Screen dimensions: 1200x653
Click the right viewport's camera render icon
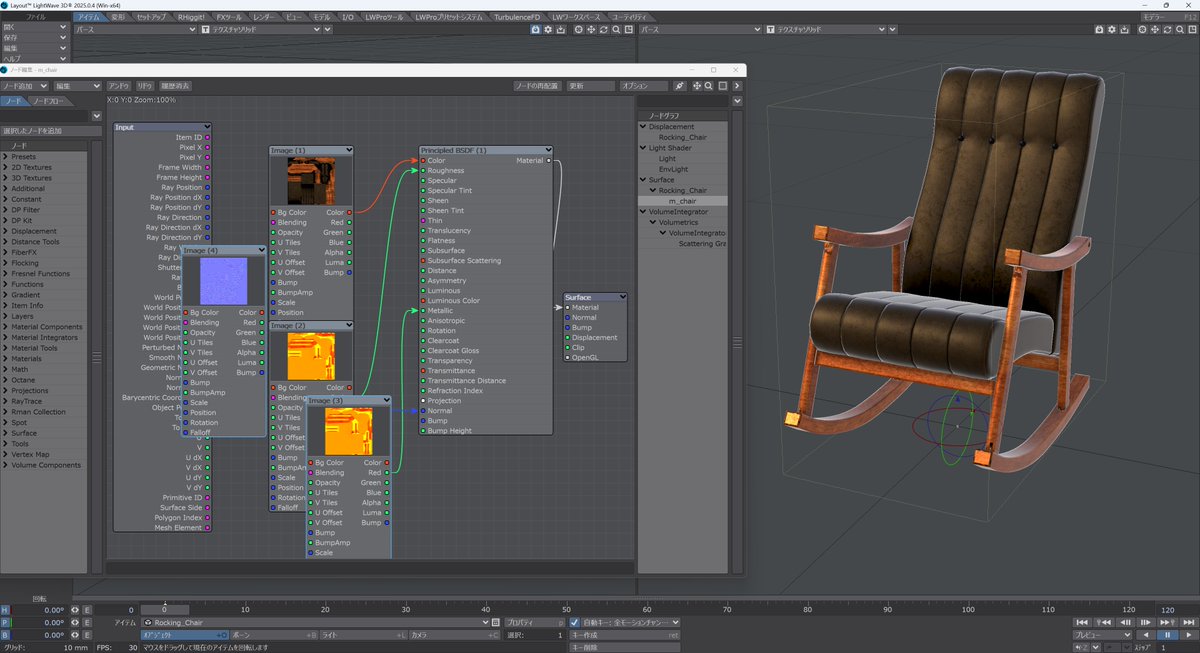tap(1099, 30)
